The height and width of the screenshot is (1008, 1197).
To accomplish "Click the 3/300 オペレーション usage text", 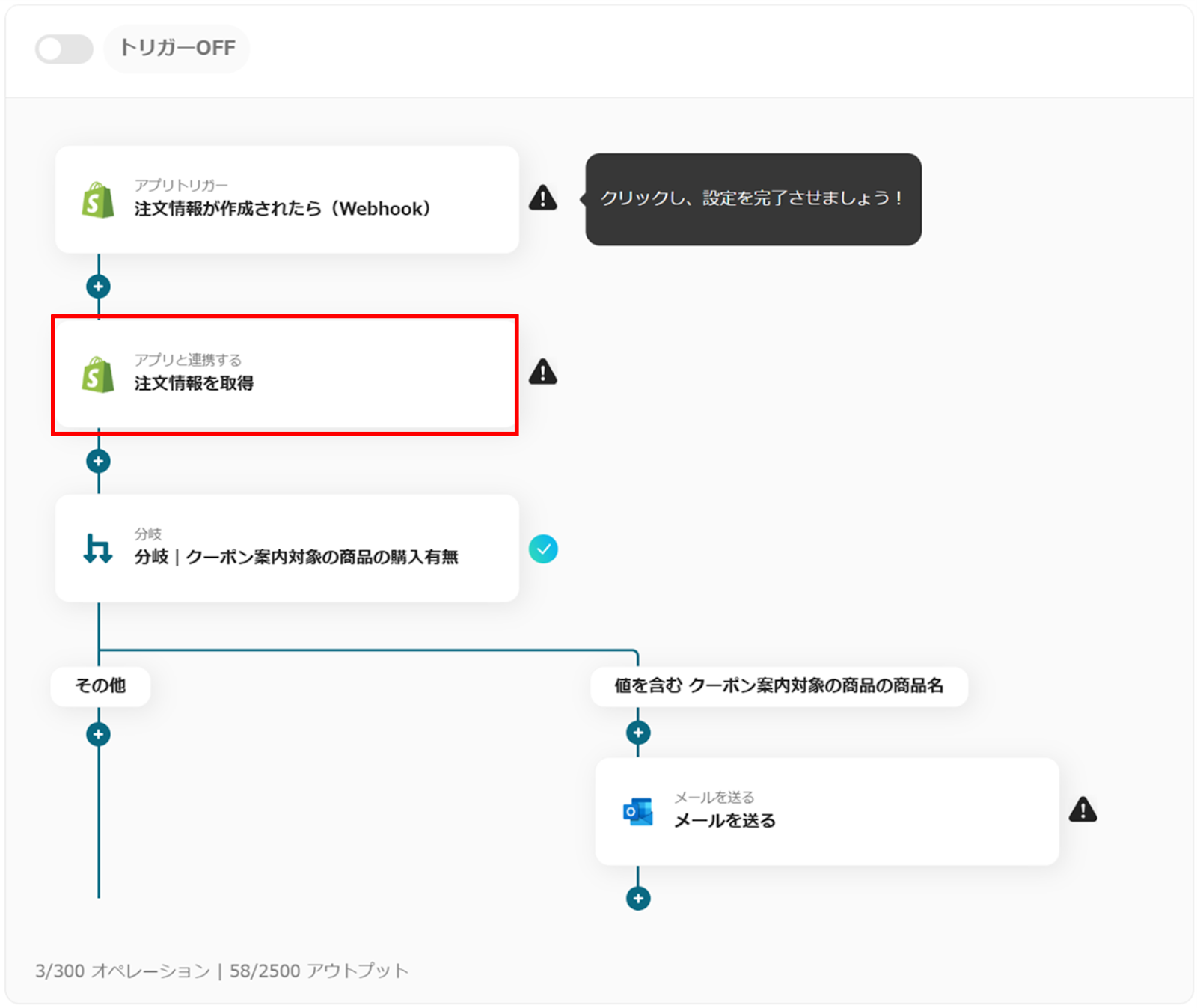I will (123, 971).
